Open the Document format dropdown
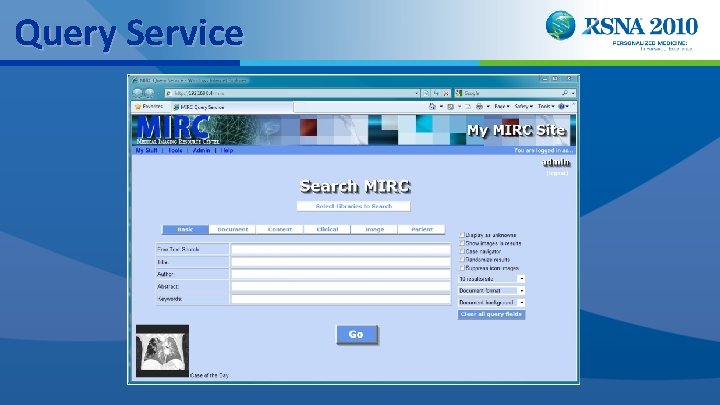The width and height of the screenshot is (720, 405). 491,291
